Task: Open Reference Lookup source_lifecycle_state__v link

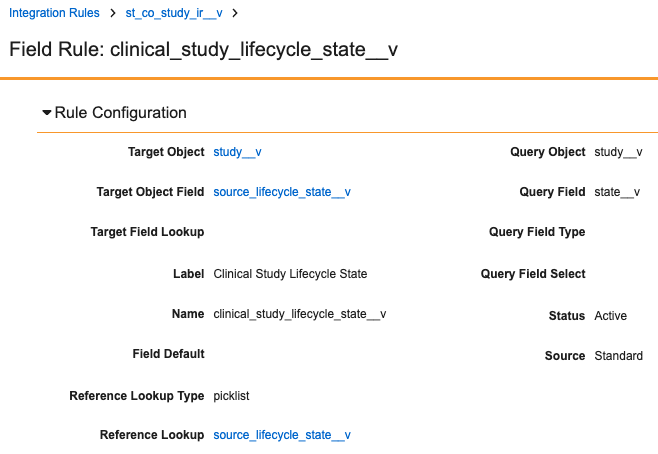Action: 282,435
